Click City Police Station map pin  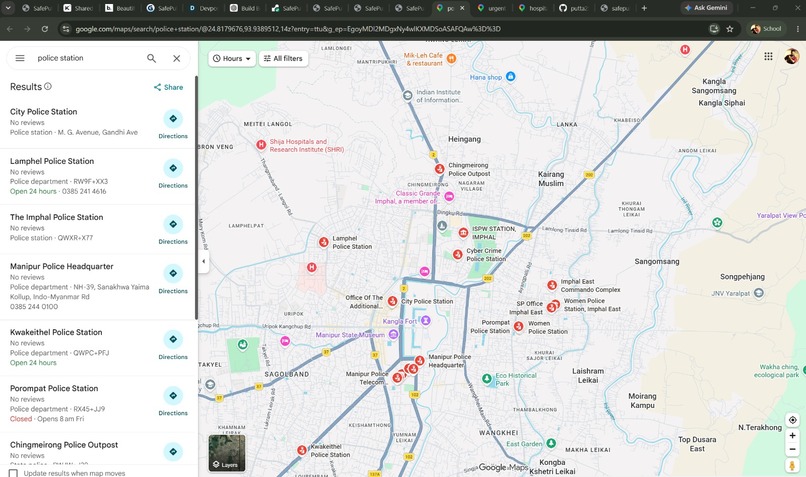pos(392,301)
